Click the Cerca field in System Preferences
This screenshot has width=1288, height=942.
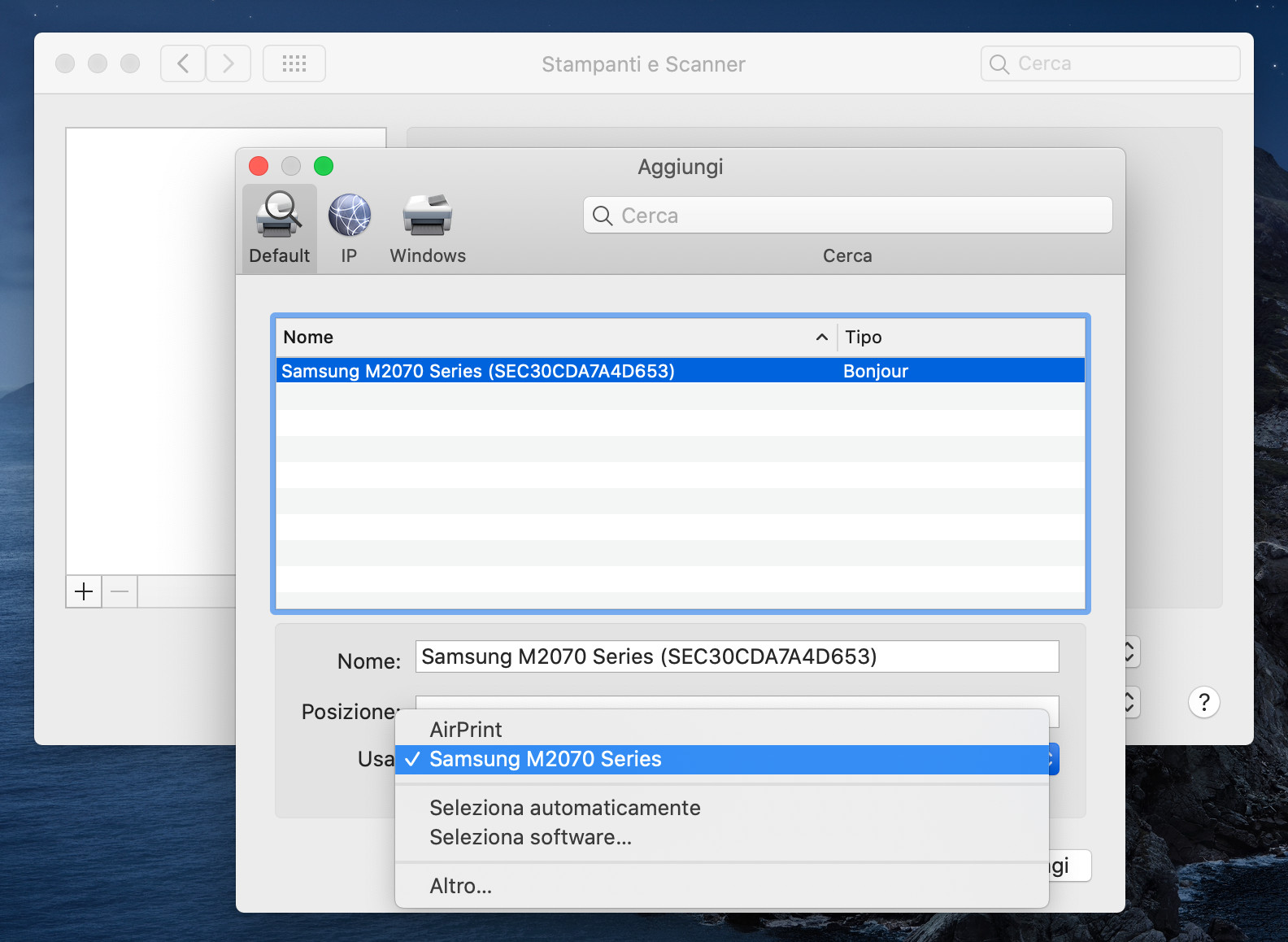pyautogui.click(x=1111, y=63)
